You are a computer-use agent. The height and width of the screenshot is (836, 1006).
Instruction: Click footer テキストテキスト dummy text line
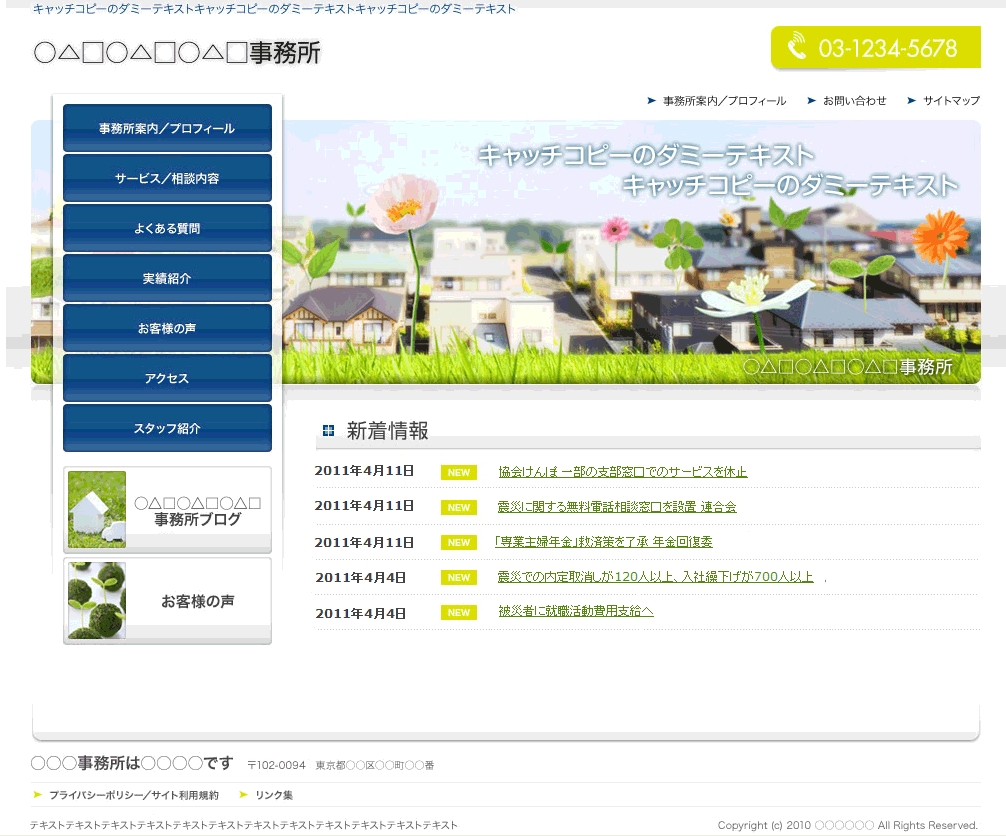[244, 825]
